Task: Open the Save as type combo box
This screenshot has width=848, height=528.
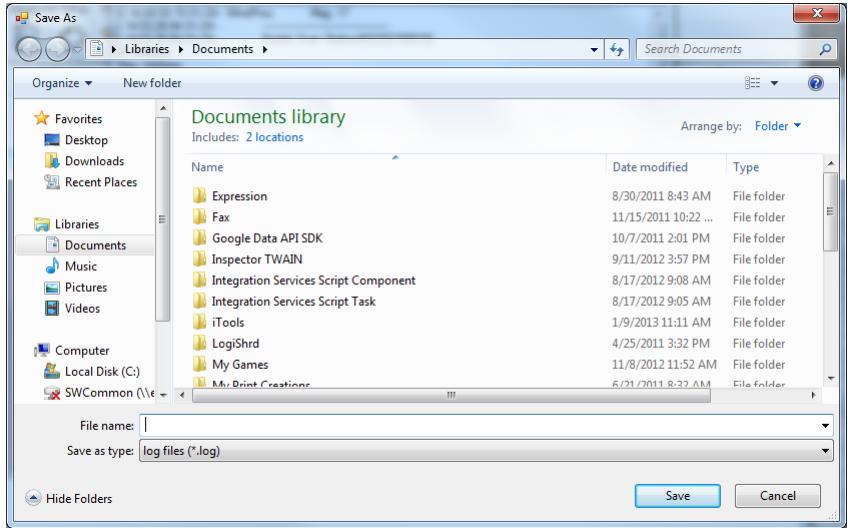Action: (486, 450)
